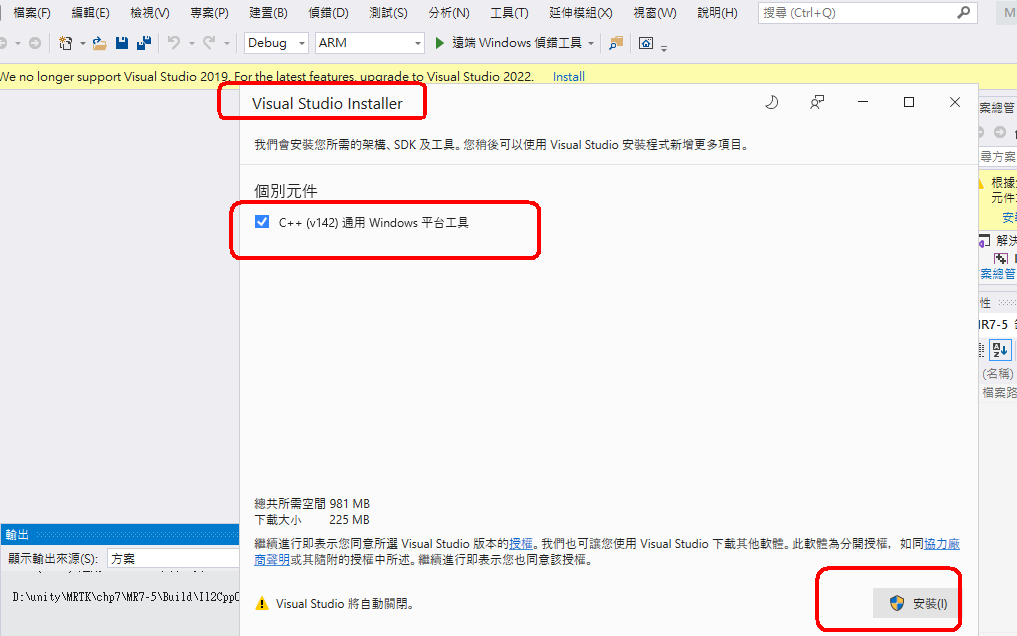Click the navigate forward circle arrow
The image size is (1017, 636).
coord(35,43)
